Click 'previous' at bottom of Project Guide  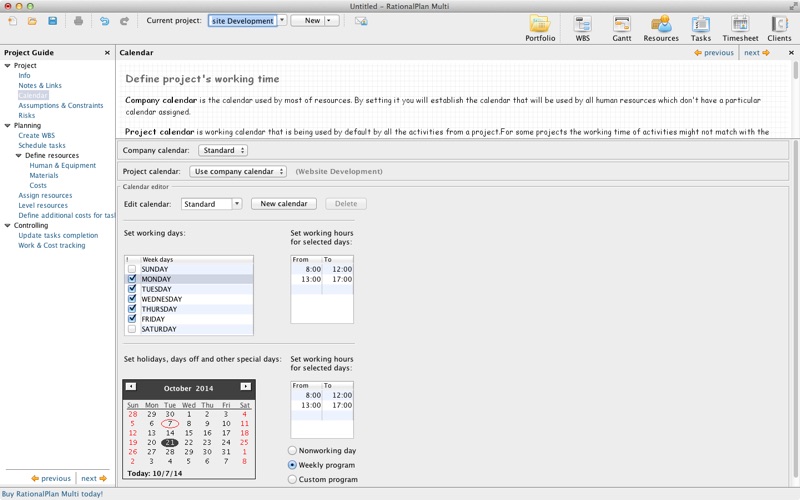point(51,479)
